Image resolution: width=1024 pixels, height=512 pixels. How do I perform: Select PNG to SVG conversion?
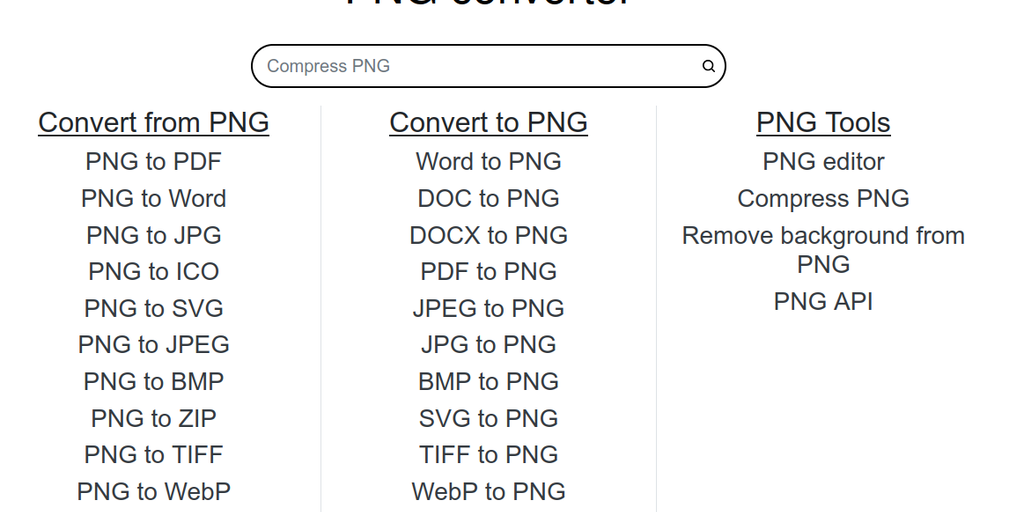153,309
